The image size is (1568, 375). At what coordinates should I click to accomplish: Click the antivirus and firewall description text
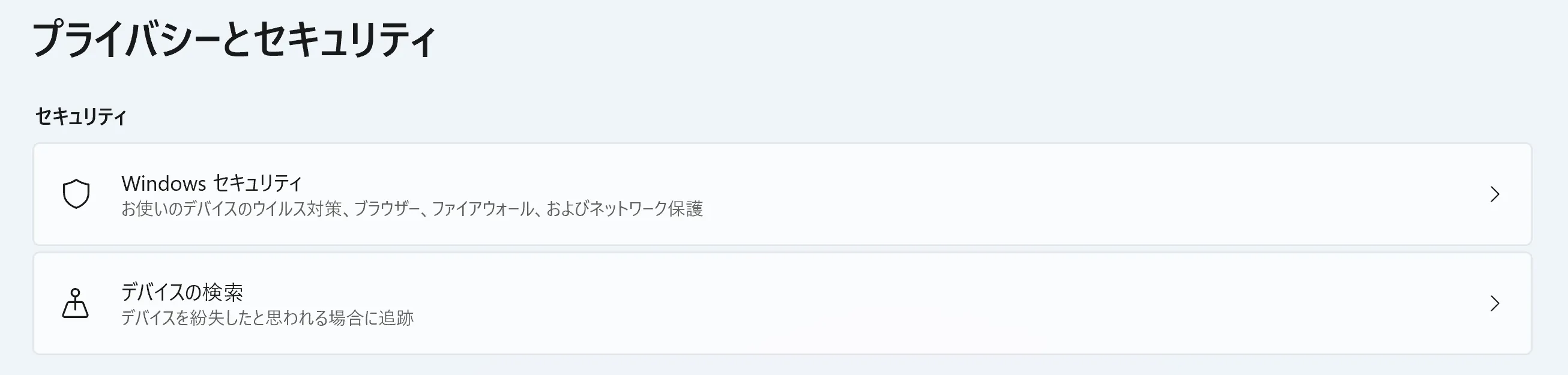click(414, 210)
